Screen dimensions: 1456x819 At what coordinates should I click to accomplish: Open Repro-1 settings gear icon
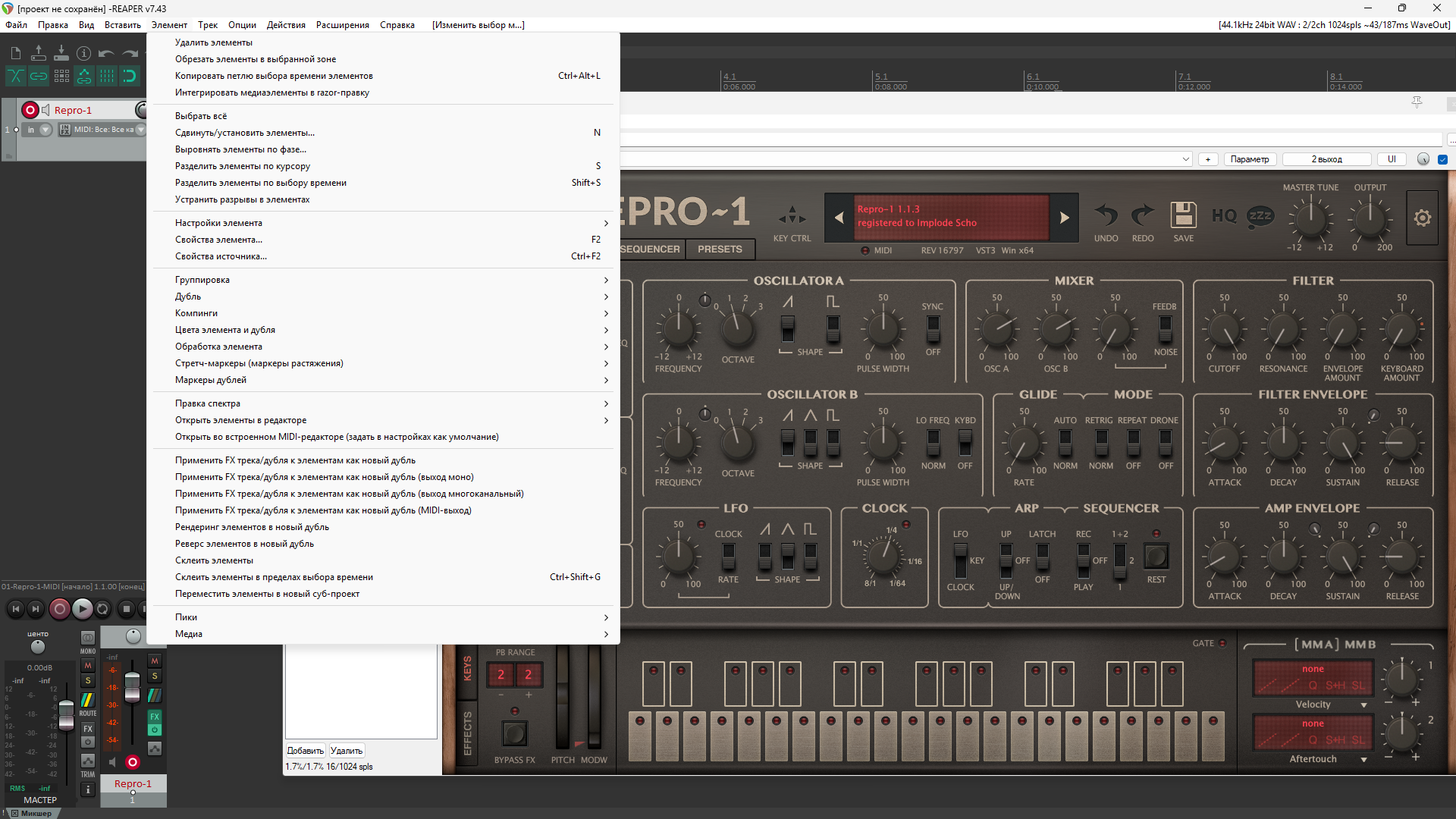pyautogui.click(x=1423, y=218)
